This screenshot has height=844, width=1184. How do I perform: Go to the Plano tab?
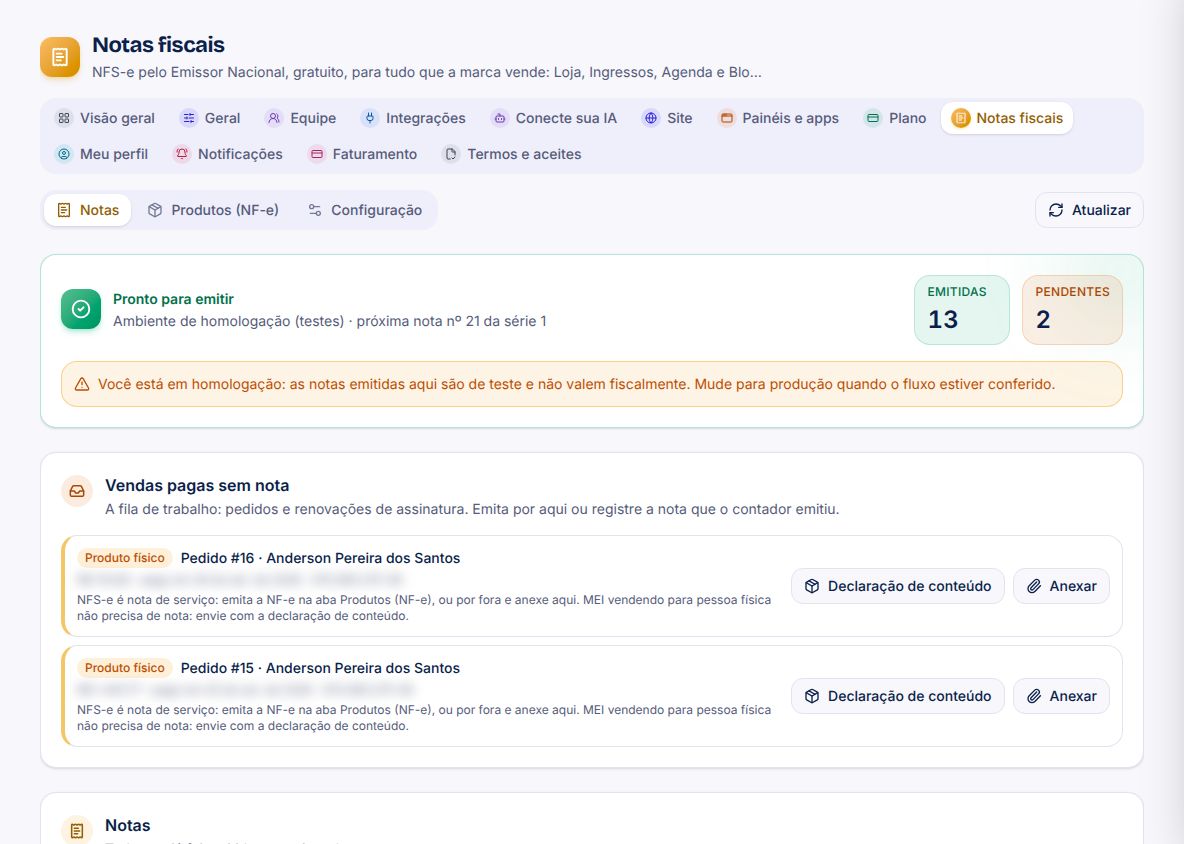click(896, 118)
